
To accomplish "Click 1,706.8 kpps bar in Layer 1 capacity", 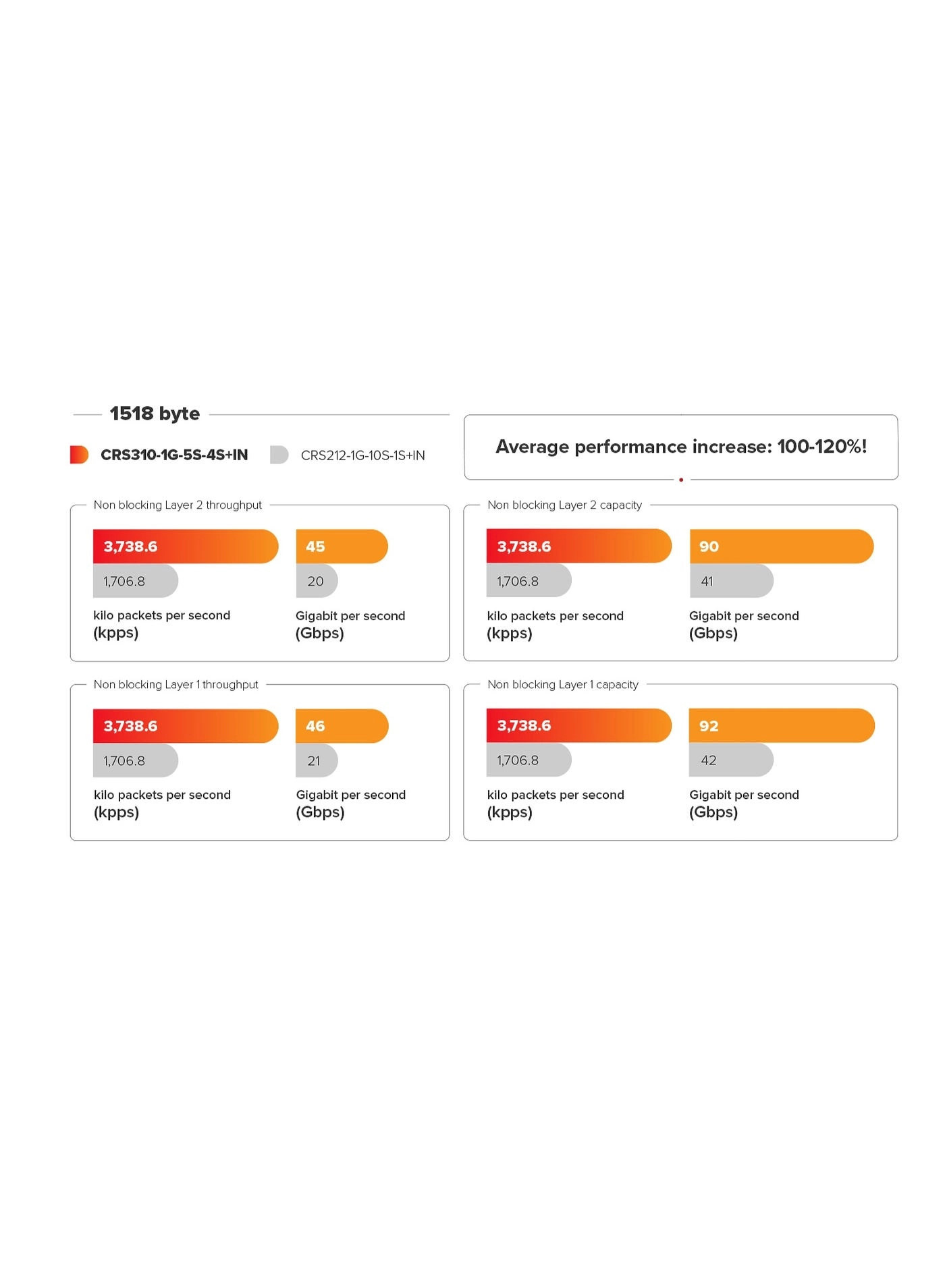I will pos(529,760).
